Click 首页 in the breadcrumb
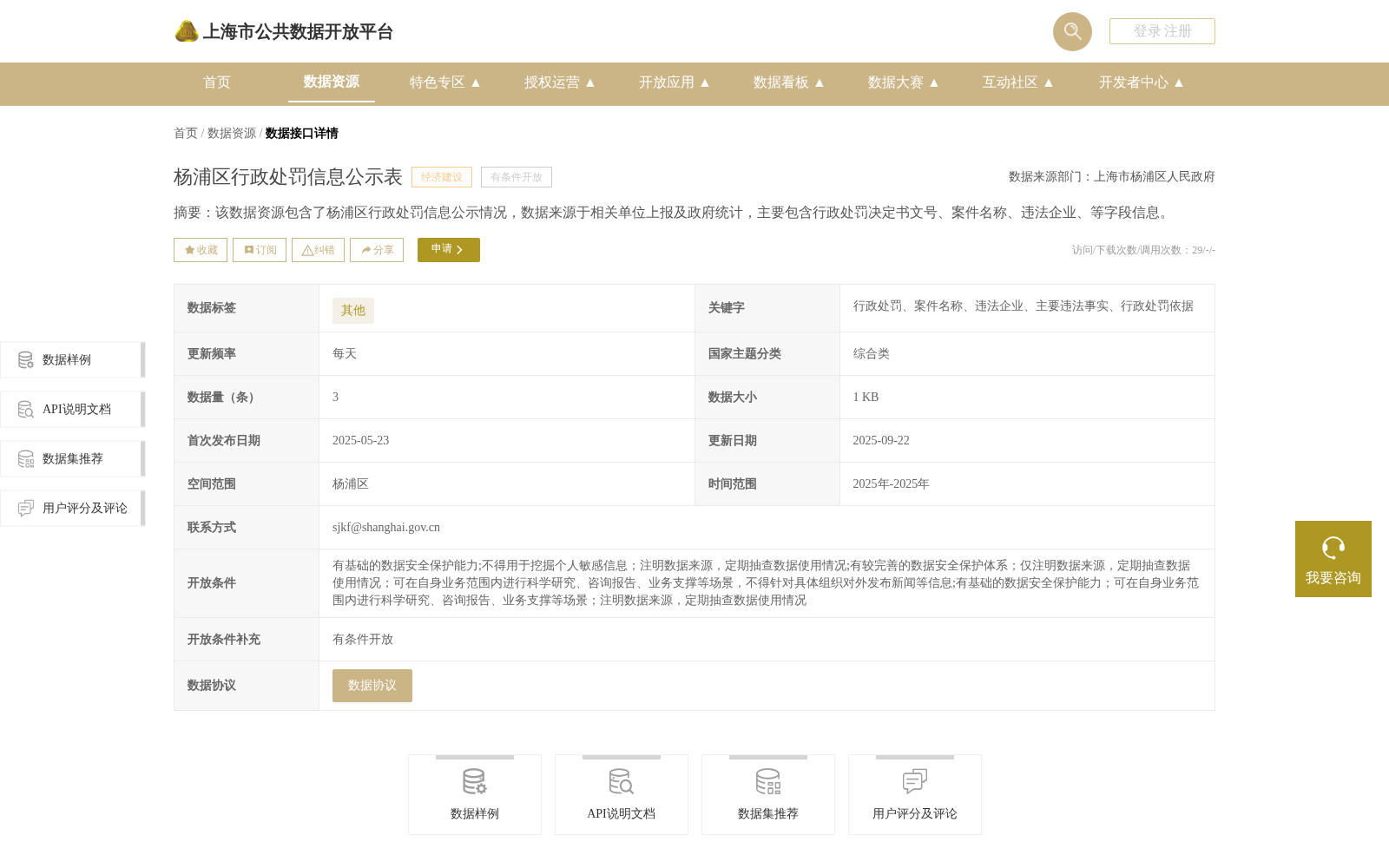 [186, 133]
